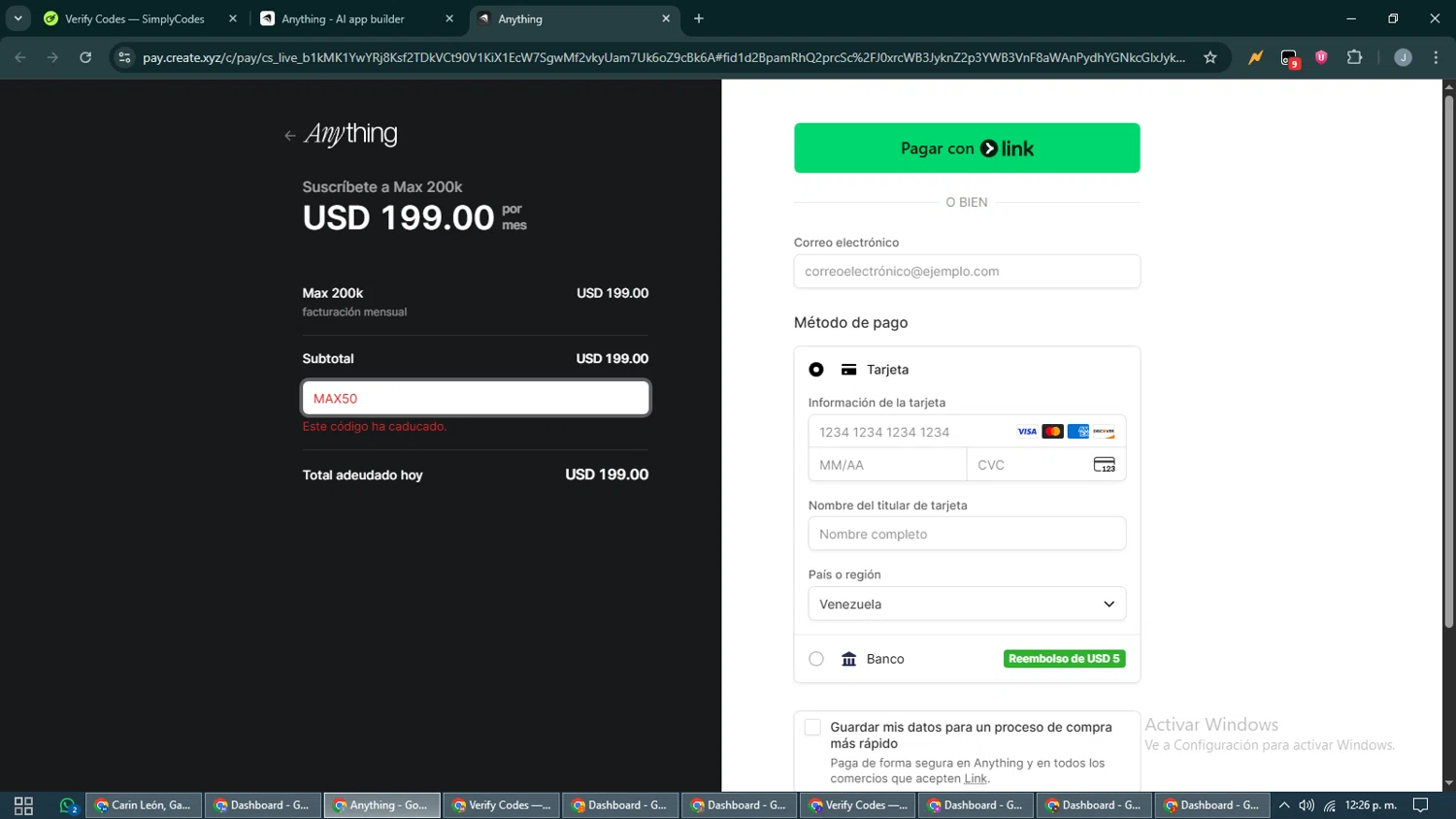This screenshot has width=1456, height=819.
Task: Click the pink shield extension icon
Action: tap(1321, 57)
